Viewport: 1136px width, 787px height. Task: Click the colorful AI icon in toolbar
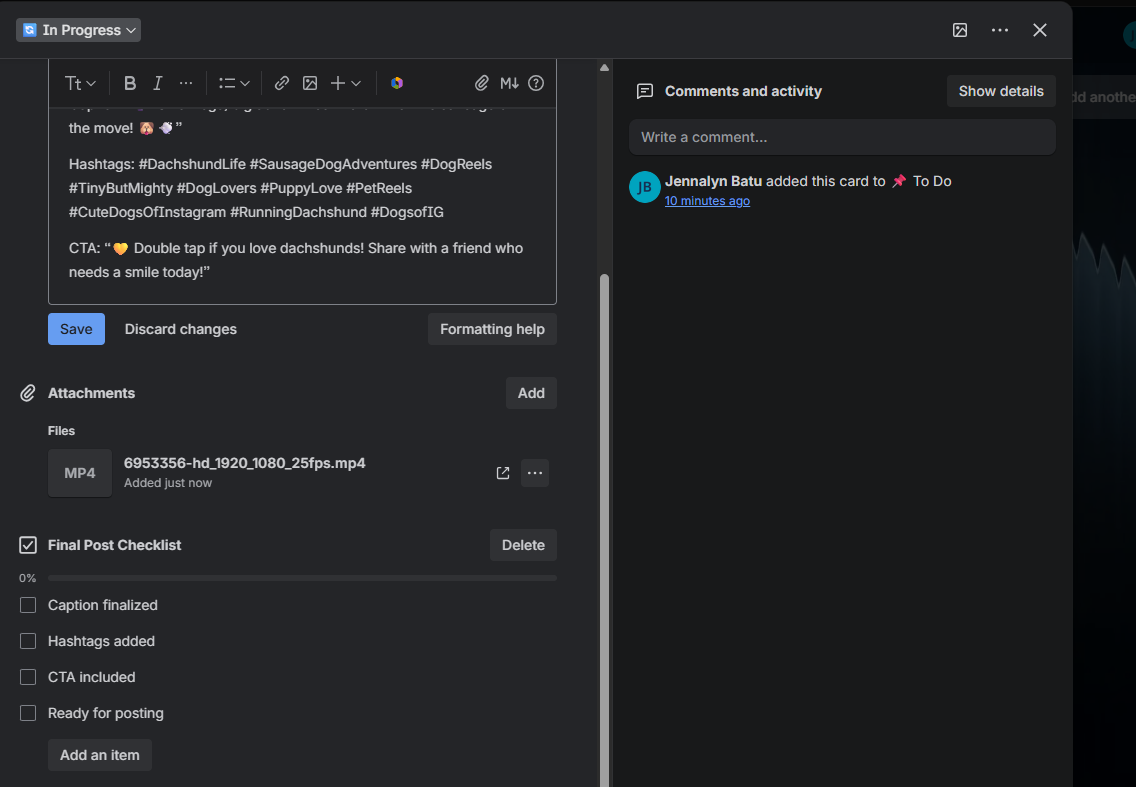[x=397, y=83]
